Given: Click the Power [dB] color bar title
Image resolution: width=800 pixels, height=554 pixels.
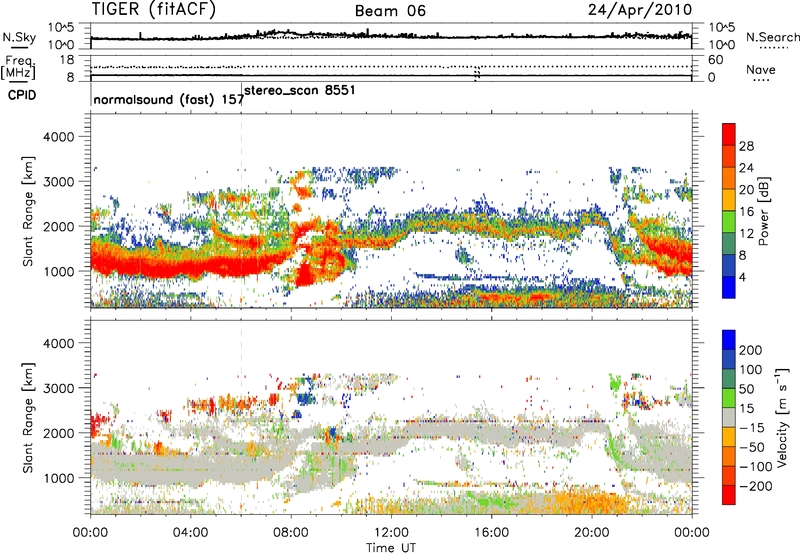Looking at the screenshot, I should click(x=764, y=211).
